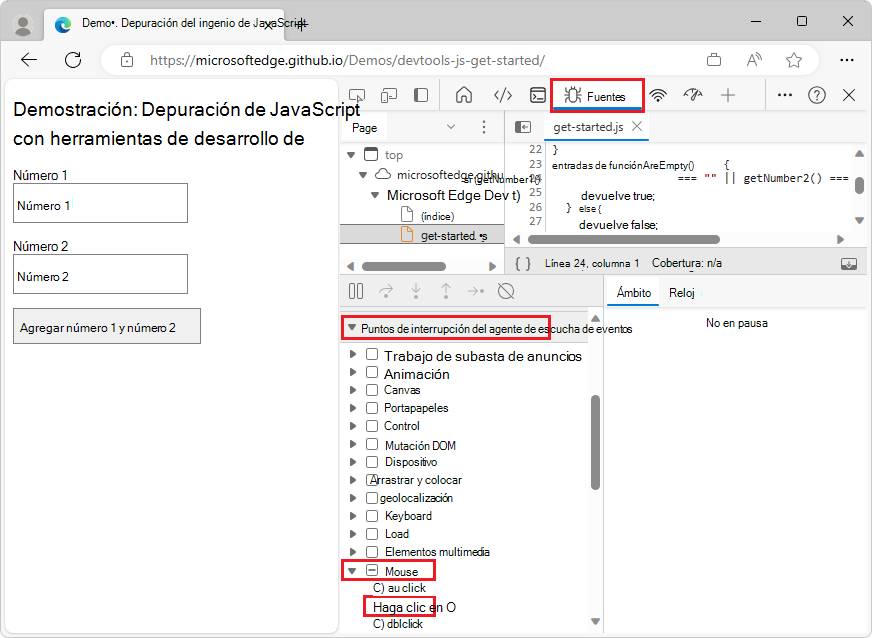This screenshot has height=638, width=872.
Task: Toggle the device emulation icon
Action: 389,95
